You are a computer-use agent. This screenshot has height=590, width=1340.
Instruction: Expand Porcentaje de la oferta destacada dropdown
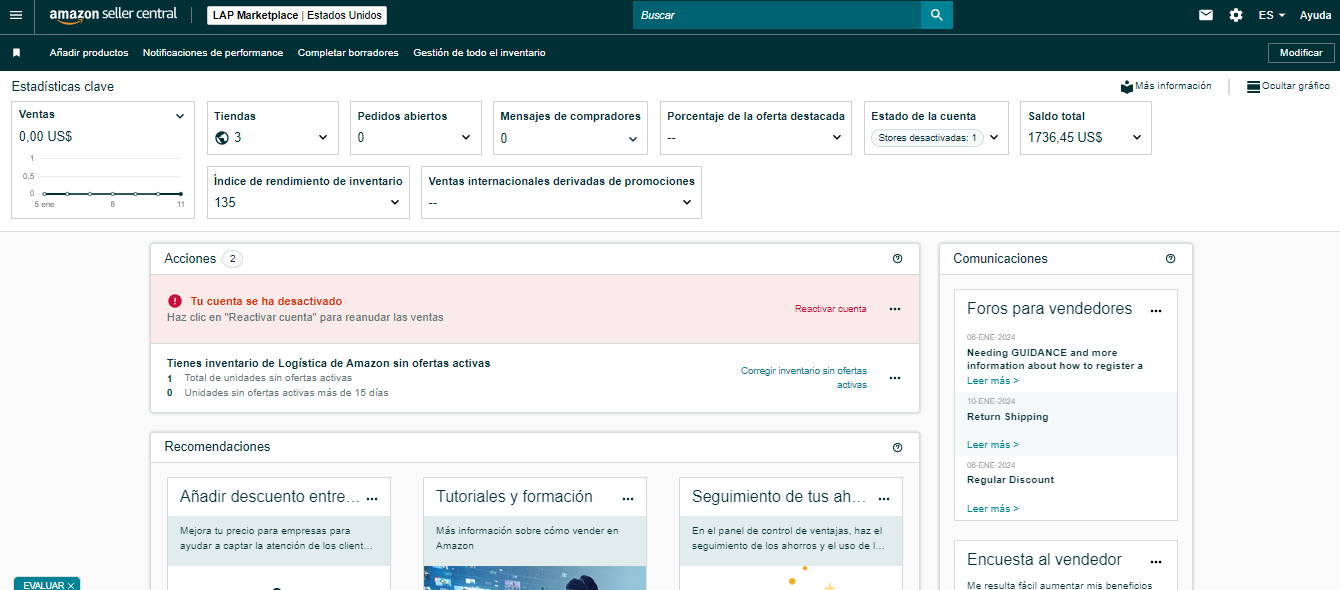[x=837, y=138]
